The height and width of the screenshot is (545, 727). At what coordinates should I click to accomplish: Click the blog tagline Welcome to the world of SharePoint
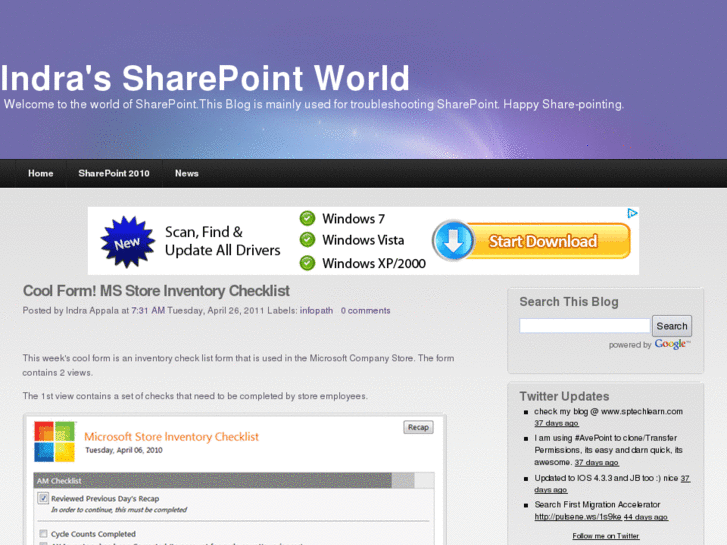point(313,104)
